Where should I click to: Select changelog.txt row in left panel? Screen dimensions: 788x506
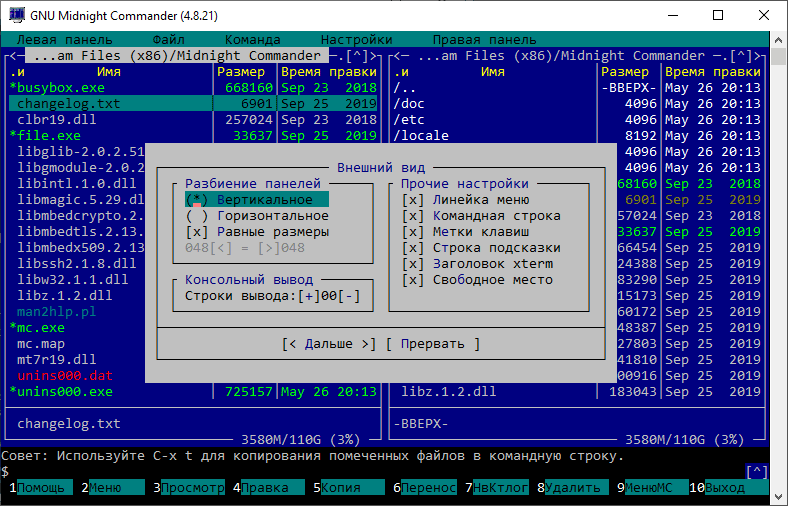pos(193,104)
